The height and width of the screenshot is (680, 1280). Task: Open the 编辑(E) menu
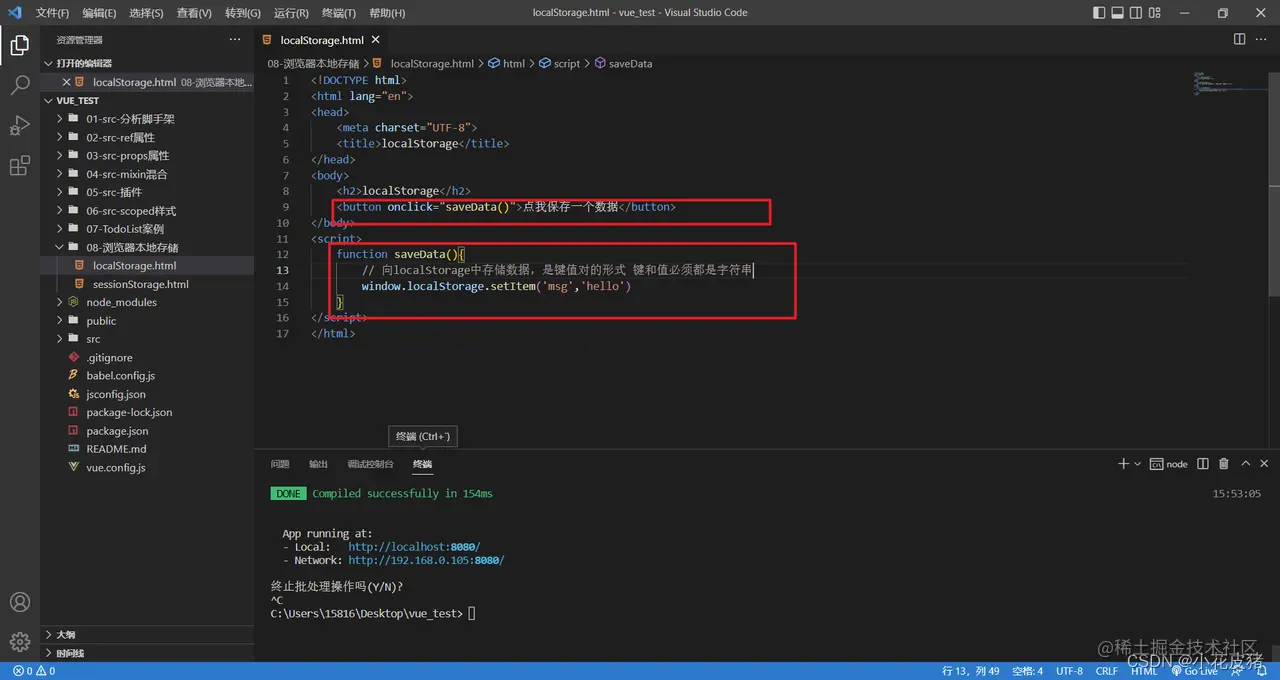tap(99, 13)
